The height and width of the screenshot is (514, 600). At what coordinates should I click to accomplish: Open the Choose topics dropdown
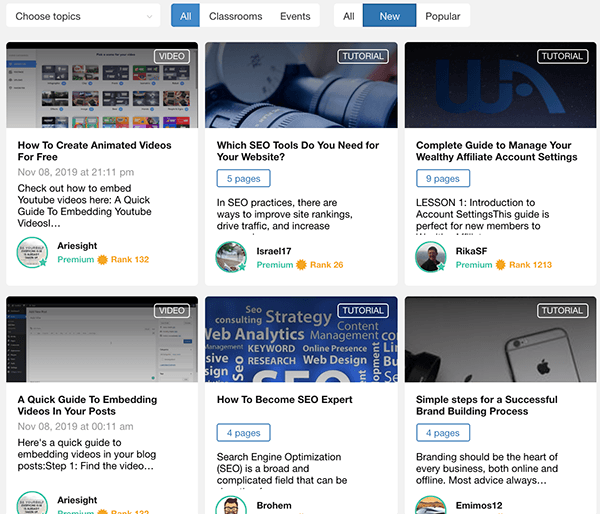[83, 16]
